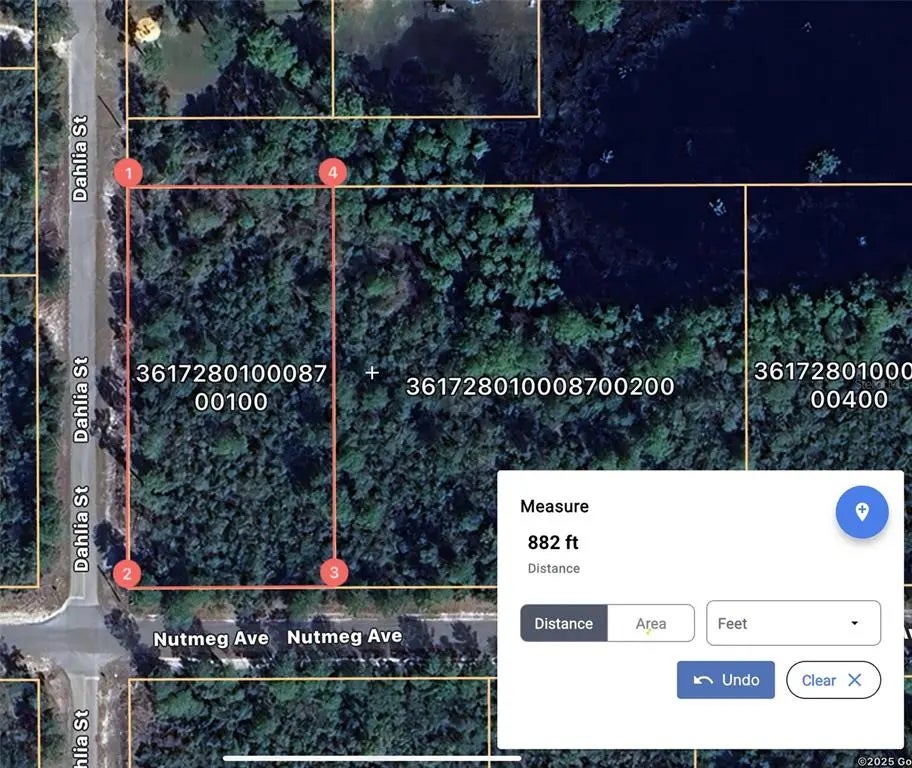Select measurement point 2 near Dahlia St
The height and width of the screenshot is (768, 912).
pyautogui.click(x=127, y=573)
